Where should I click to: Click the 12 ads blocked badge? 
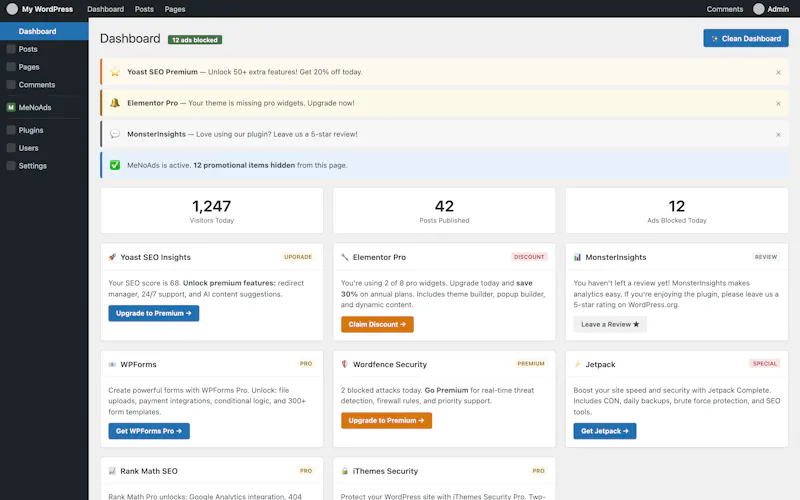195,40
